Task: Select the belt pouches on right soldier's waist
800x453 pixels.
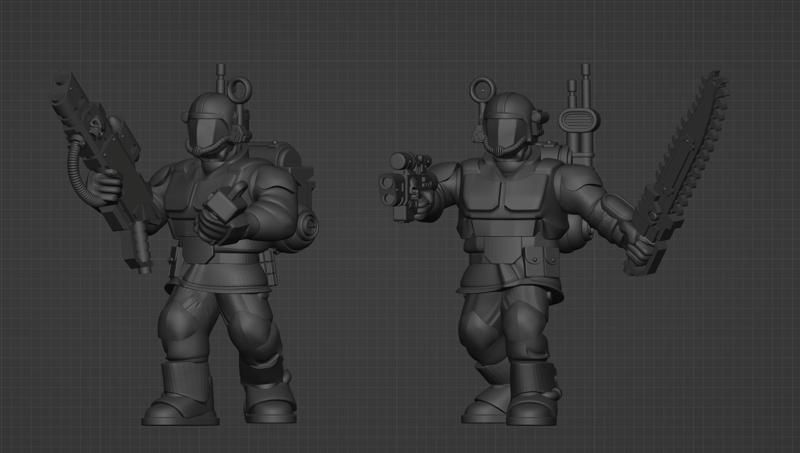Action: [x=541, y=262]
